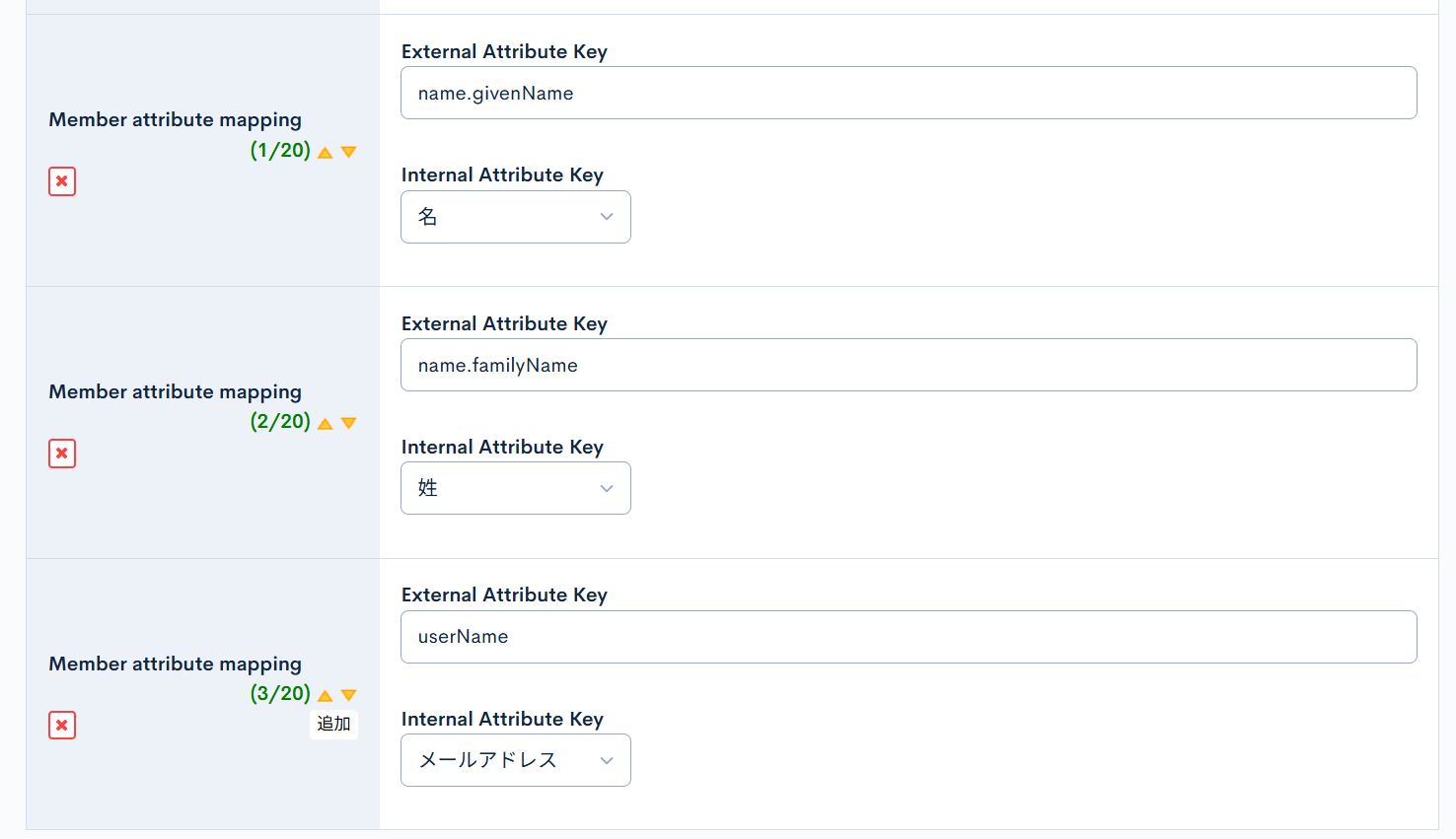Open the 名 Internal Attribute Key dropdown
Screen dimensions: 1456x839
coord(515,216)
